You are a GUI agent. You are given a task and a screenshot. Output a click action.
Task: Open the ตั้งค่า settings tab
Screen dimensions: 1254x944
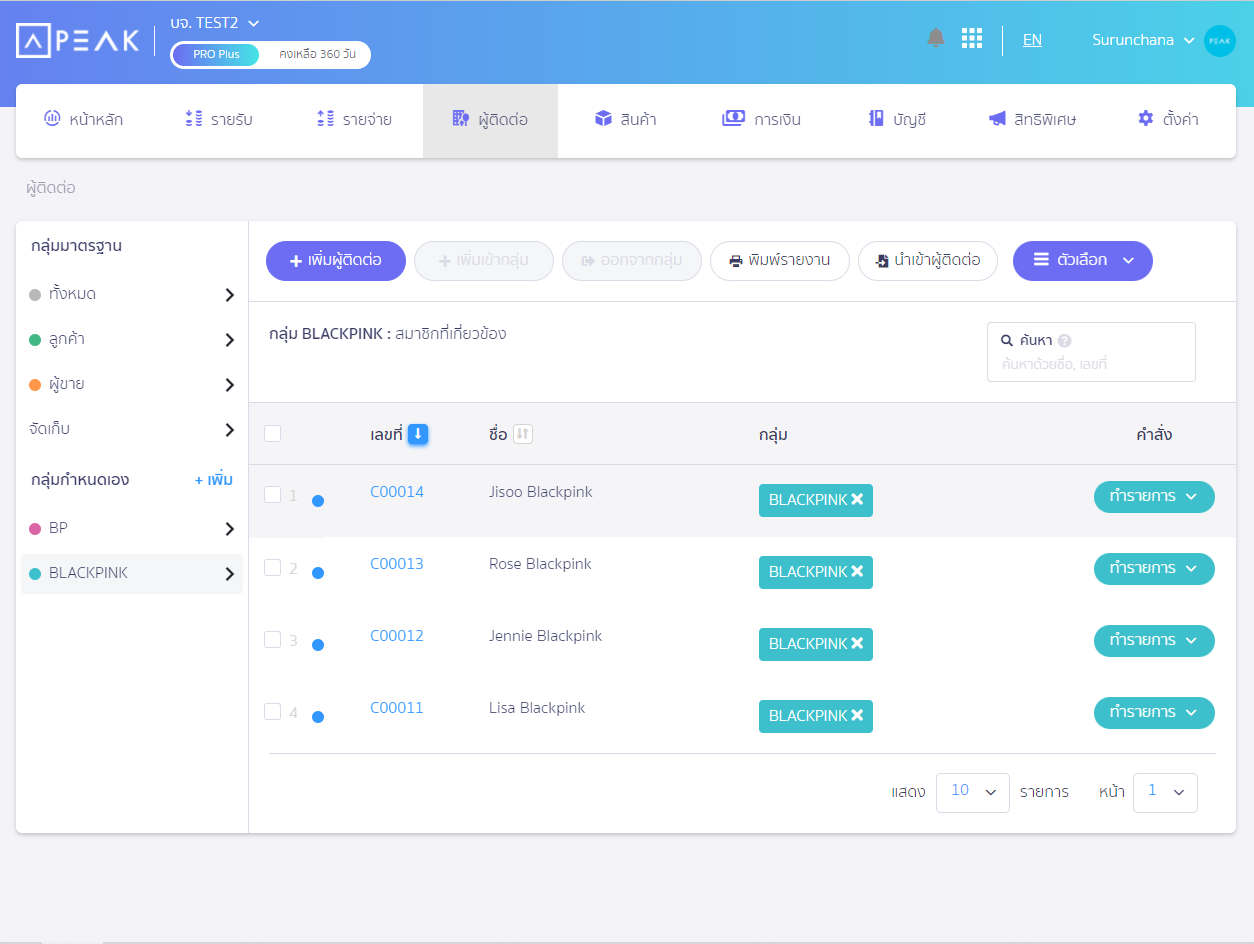coord(1168,120)
